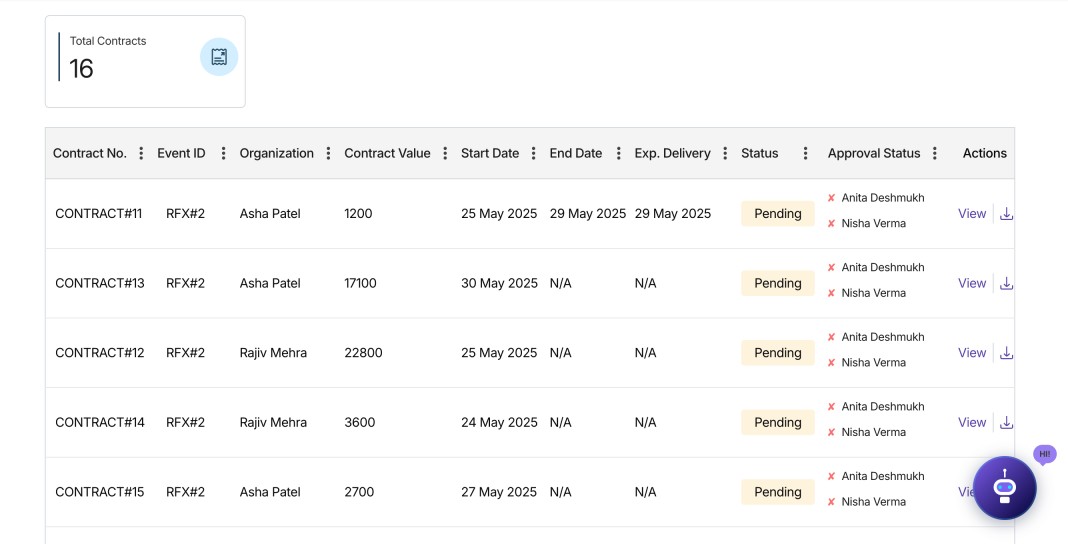The height and width of the screenshot is (544, 1068).
Task: Click Total Contracts count 16
Action: click(81, 69)
